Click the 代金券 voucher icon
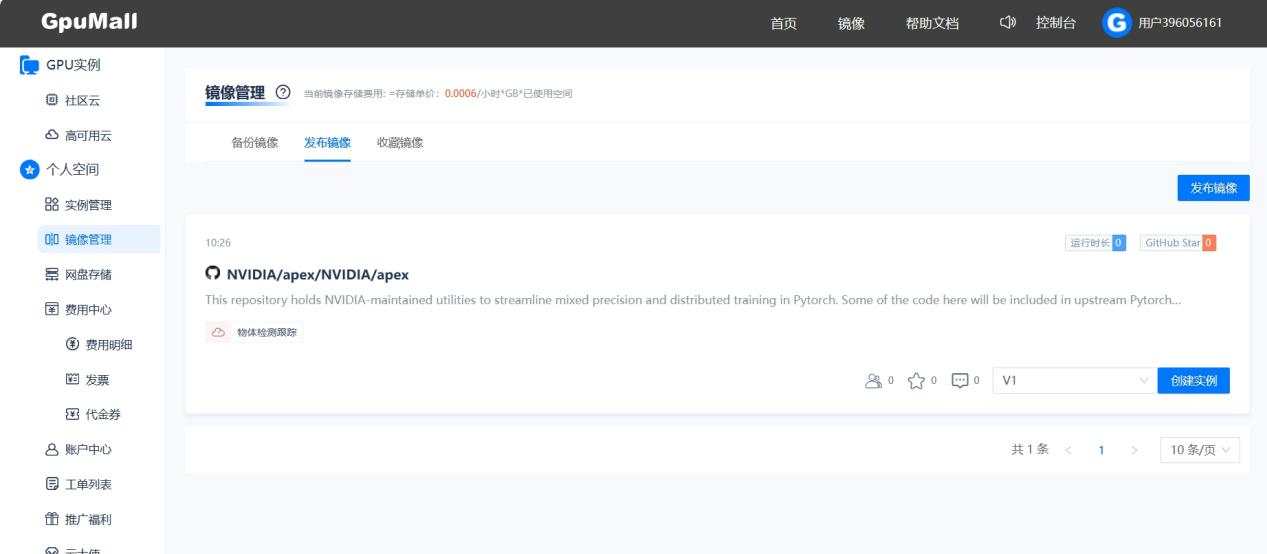This screenshot has height=554, width=1267. (72, 415)
